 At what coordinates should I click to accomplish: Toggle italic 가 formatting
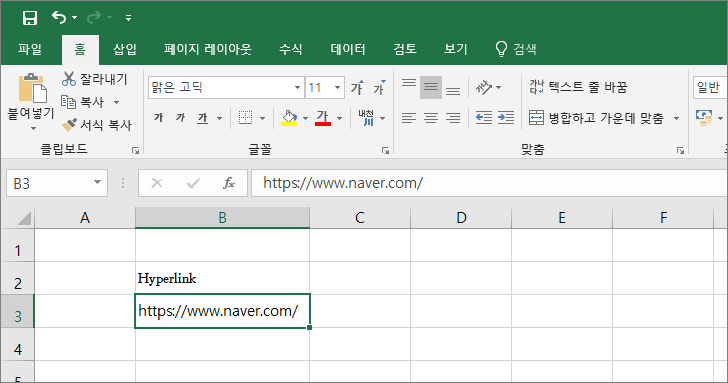pyautogui.click(x=181, y=118)
